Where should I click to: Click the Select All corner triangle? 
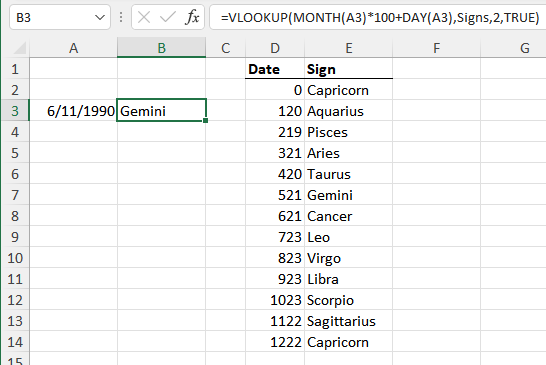click(20, 48)
